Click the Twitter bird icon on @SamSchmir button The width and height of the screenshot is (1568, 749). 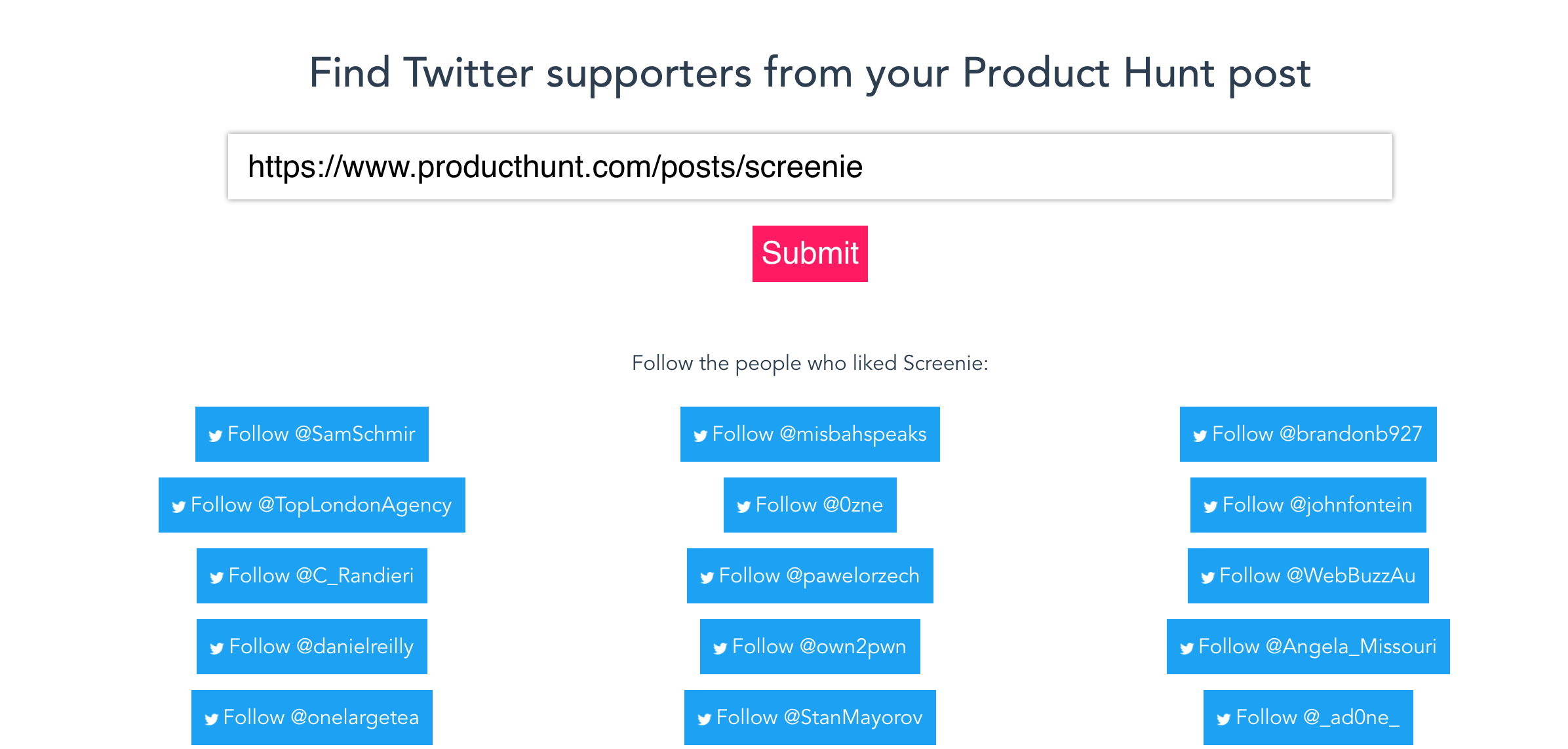(214, 434)
